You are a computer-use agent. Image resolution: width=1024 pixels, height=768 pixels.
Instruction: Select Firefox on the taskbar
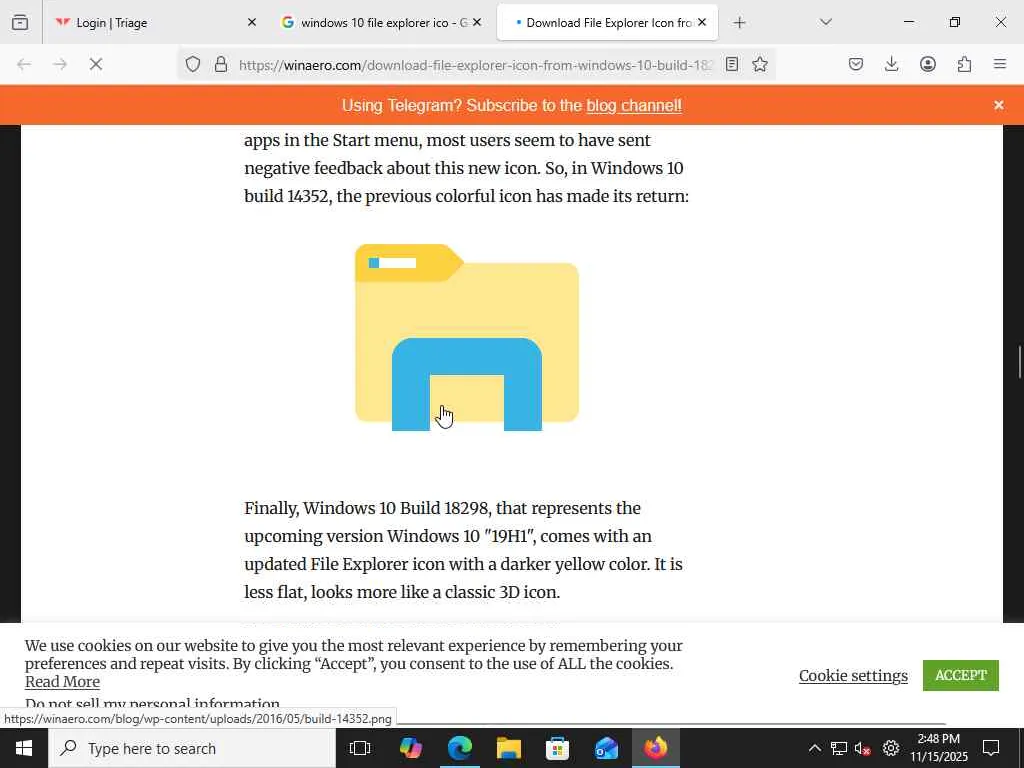pos(656,748)
